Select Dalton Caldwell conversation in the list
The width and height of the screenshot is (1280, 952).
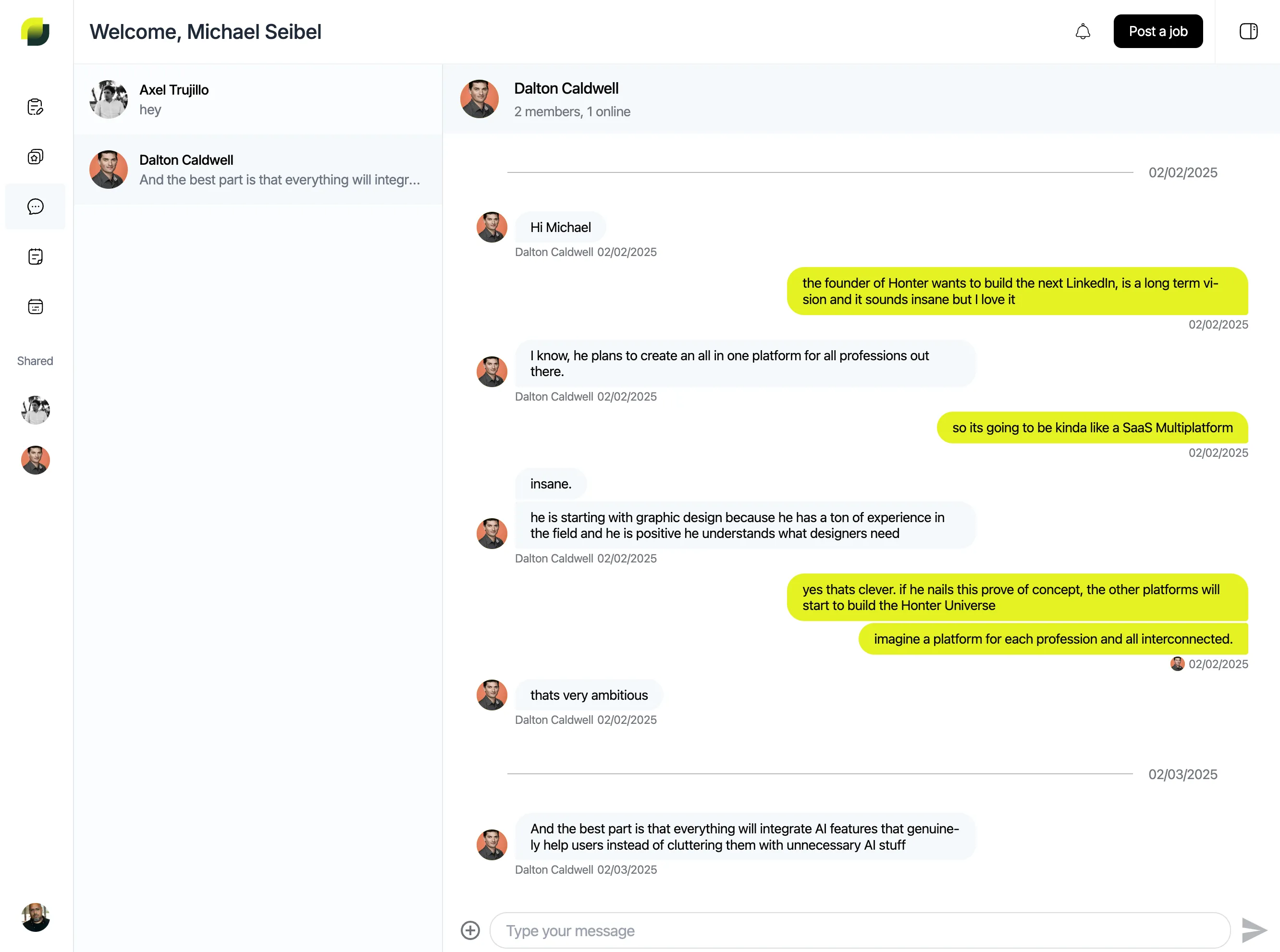[258, 170]
